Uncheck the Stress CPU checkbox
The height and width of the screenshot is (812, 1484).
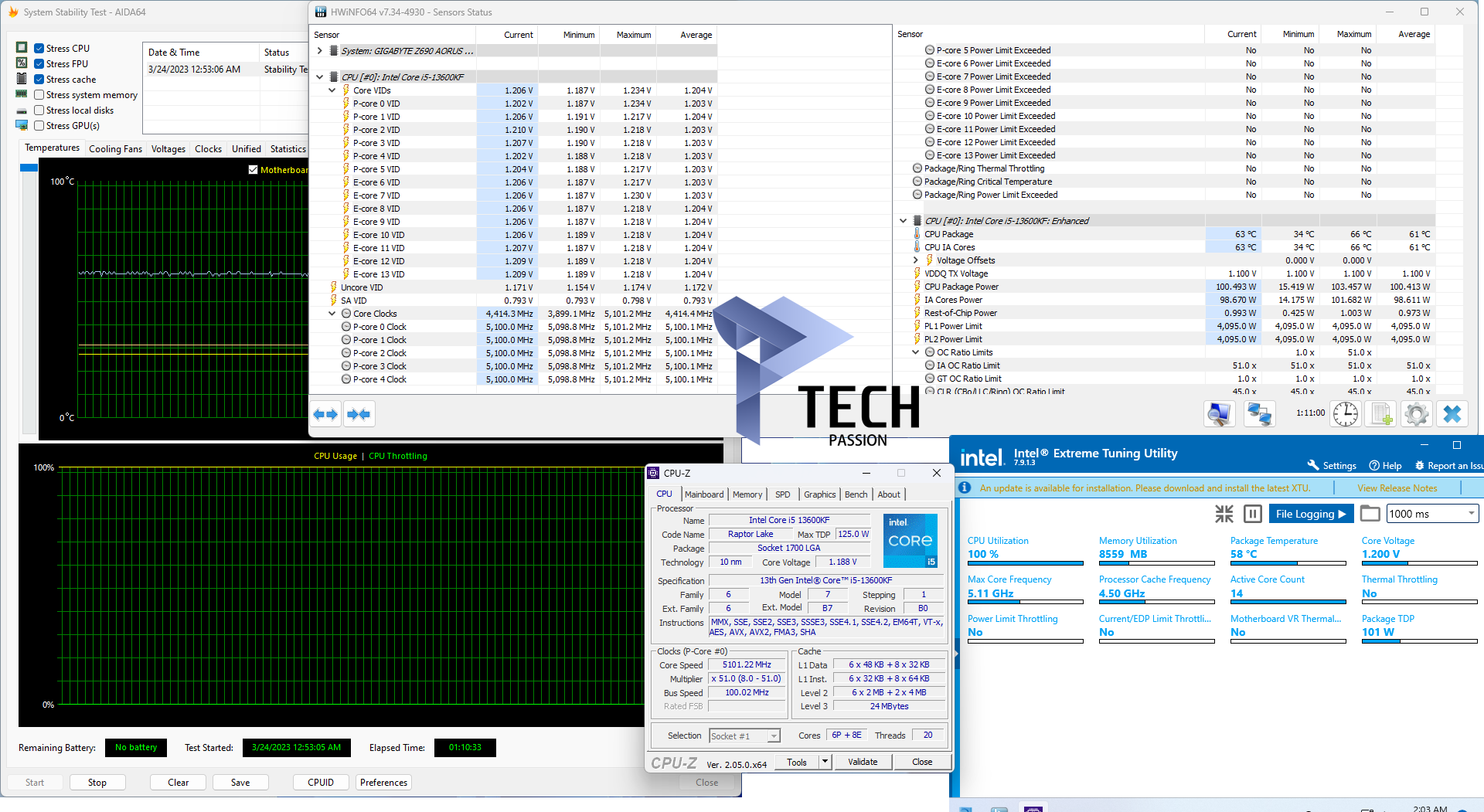click(39, 49)
